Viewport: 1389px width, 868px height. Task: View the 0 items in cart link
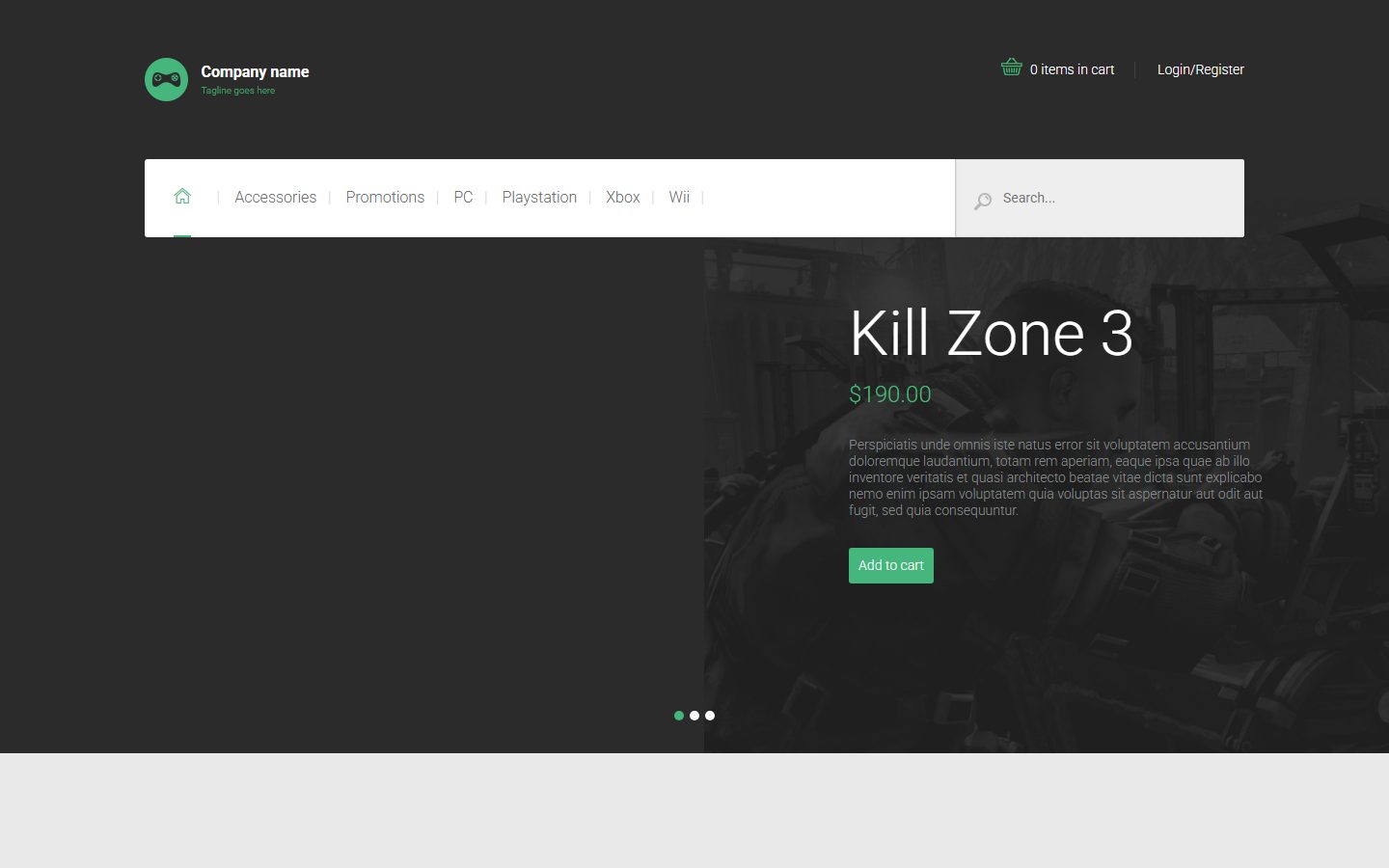(x=1072, y=69)
